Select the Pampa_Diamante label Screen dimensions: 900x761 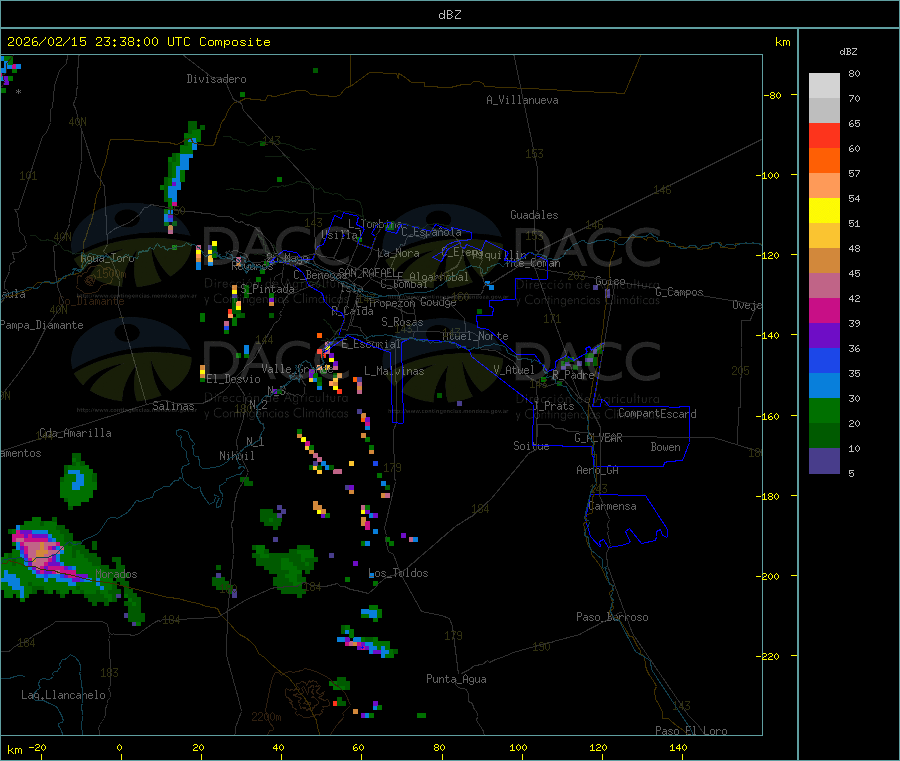click(42, 325)
